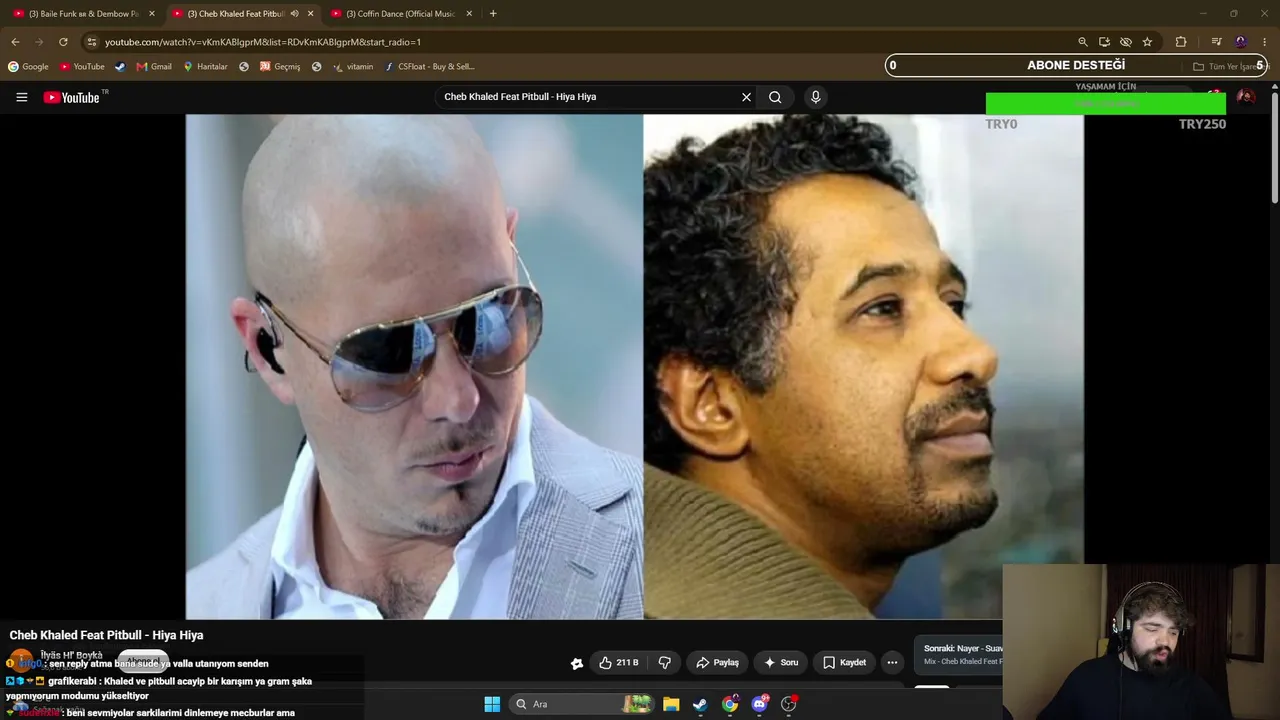Viewport: 1280px width, 720px height.
Task: Click the crossed-eye icon in address bar
Action: 1126,42
